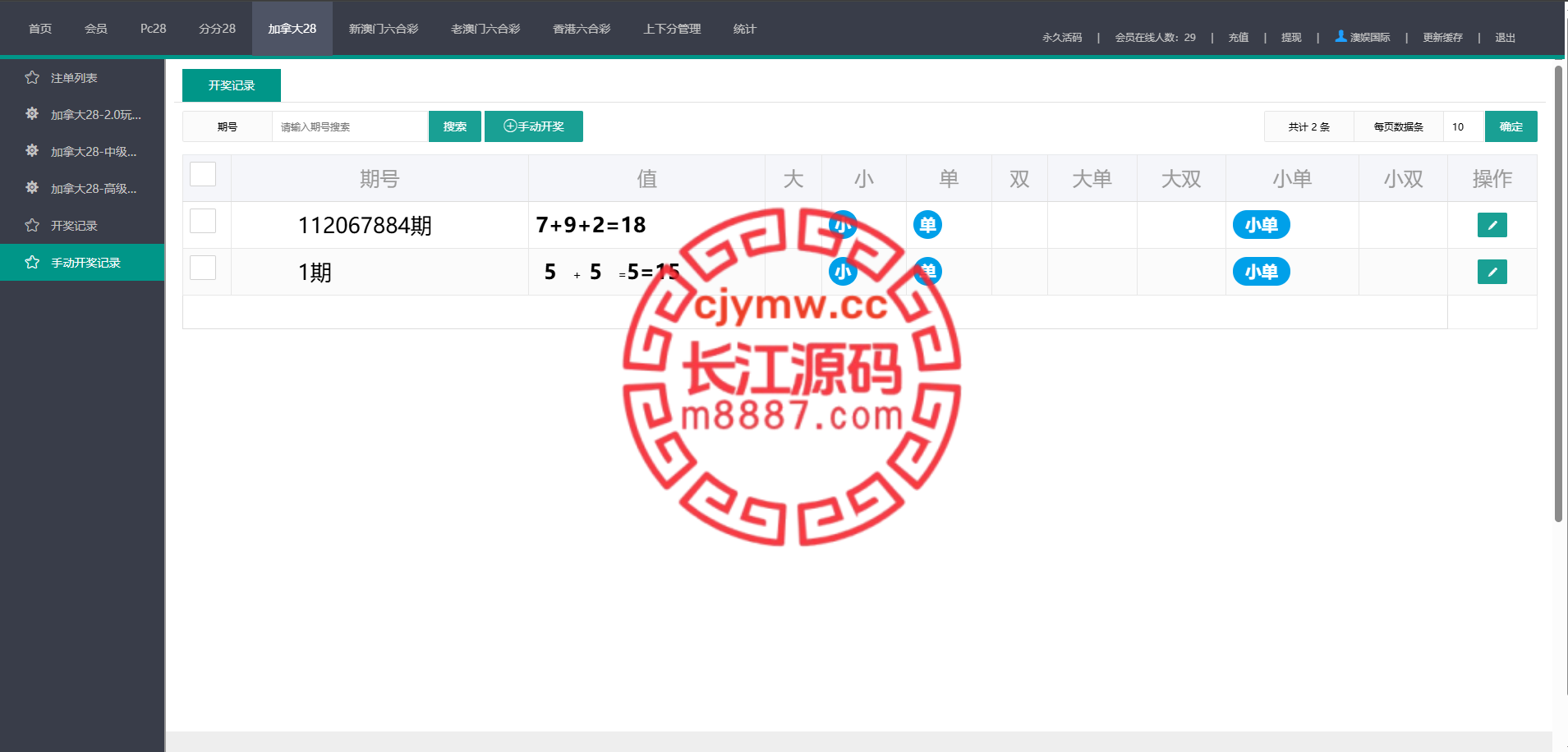Open the 分分28 menu

pos(217,29)
